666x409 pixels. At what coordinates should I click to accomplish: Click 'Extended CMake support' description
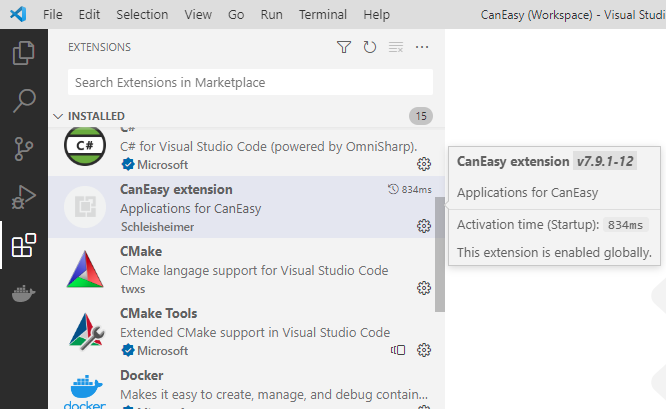(x=255, y=333)
